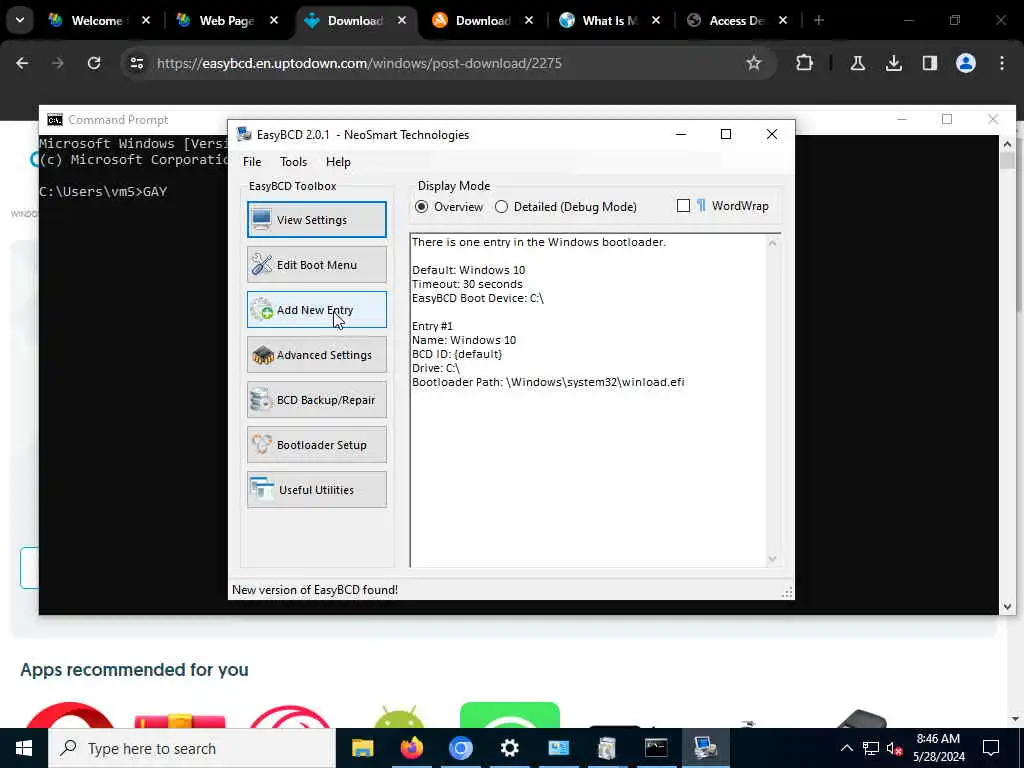The width and height of the screenshot is (1024, 768).
Task: Open EasyBCD File menu
Action: (251, 162)
